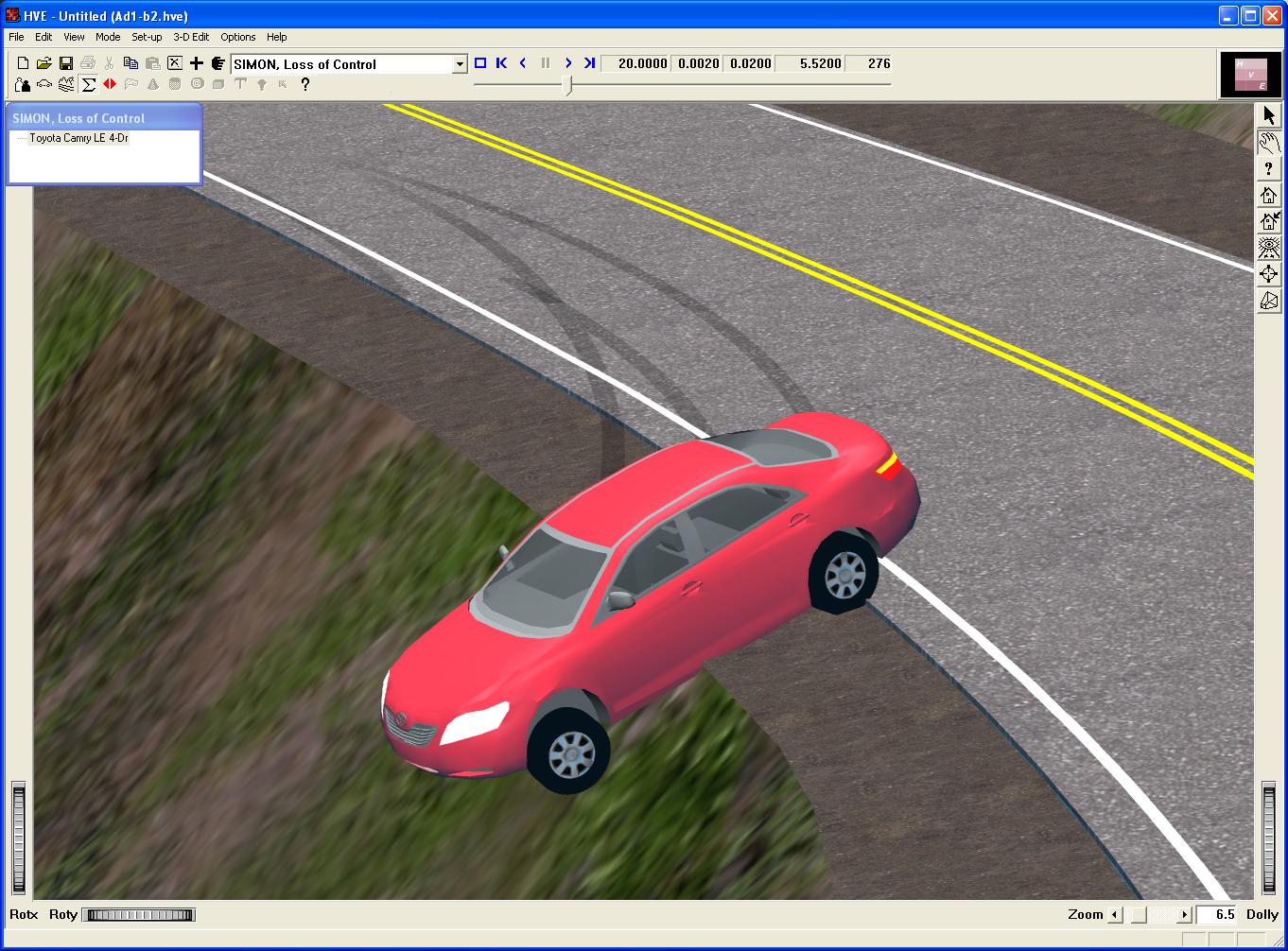Open the Options menu
Viewport: 1288px width, 951px height.
(x=237, y=37)
